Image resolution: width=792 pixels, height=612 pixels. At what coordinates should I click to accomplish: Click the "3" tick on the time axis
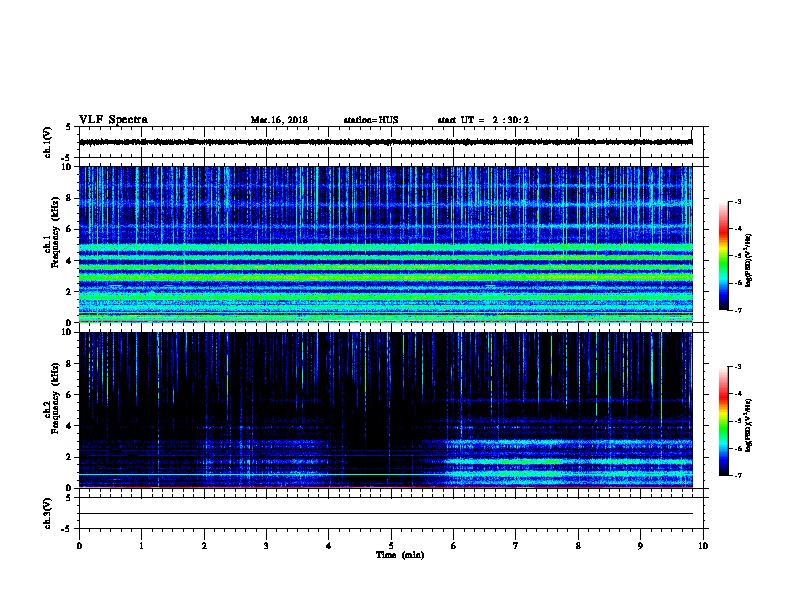(x=266, y=545)
